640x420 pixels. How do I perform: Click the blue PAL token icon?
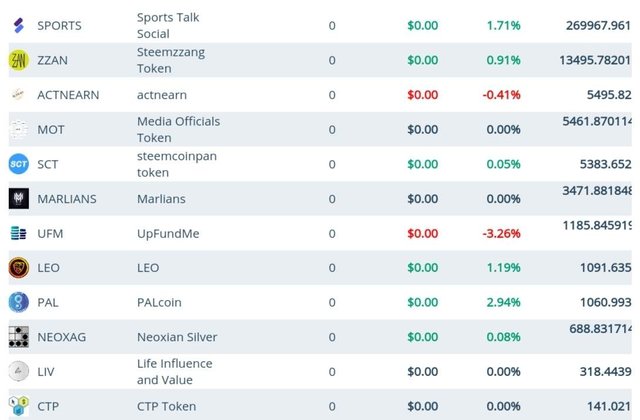pyautogui.click(x=19, y=302)
